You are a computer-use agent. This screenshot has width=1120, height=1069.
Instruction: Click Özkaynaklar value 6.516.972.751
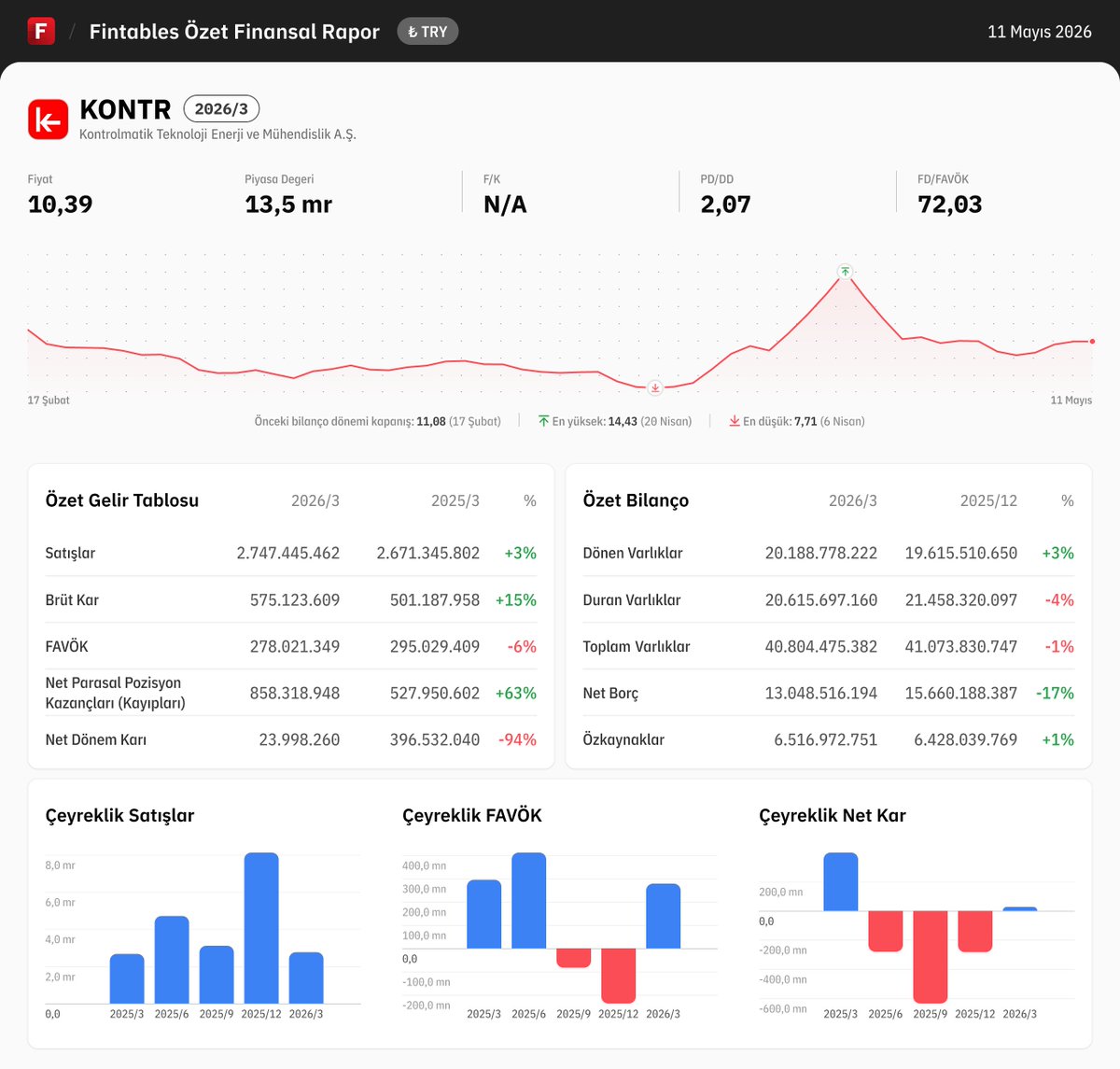[826, 739]
